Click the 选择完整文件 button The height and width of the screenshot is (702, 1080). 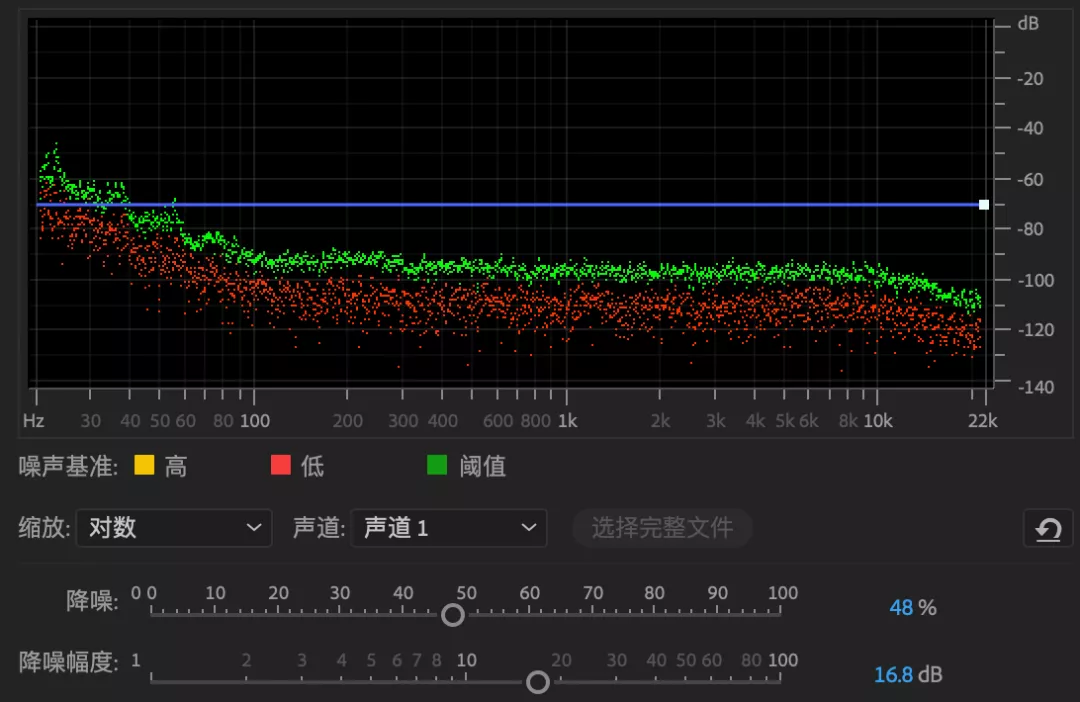[x=663, y=529]
